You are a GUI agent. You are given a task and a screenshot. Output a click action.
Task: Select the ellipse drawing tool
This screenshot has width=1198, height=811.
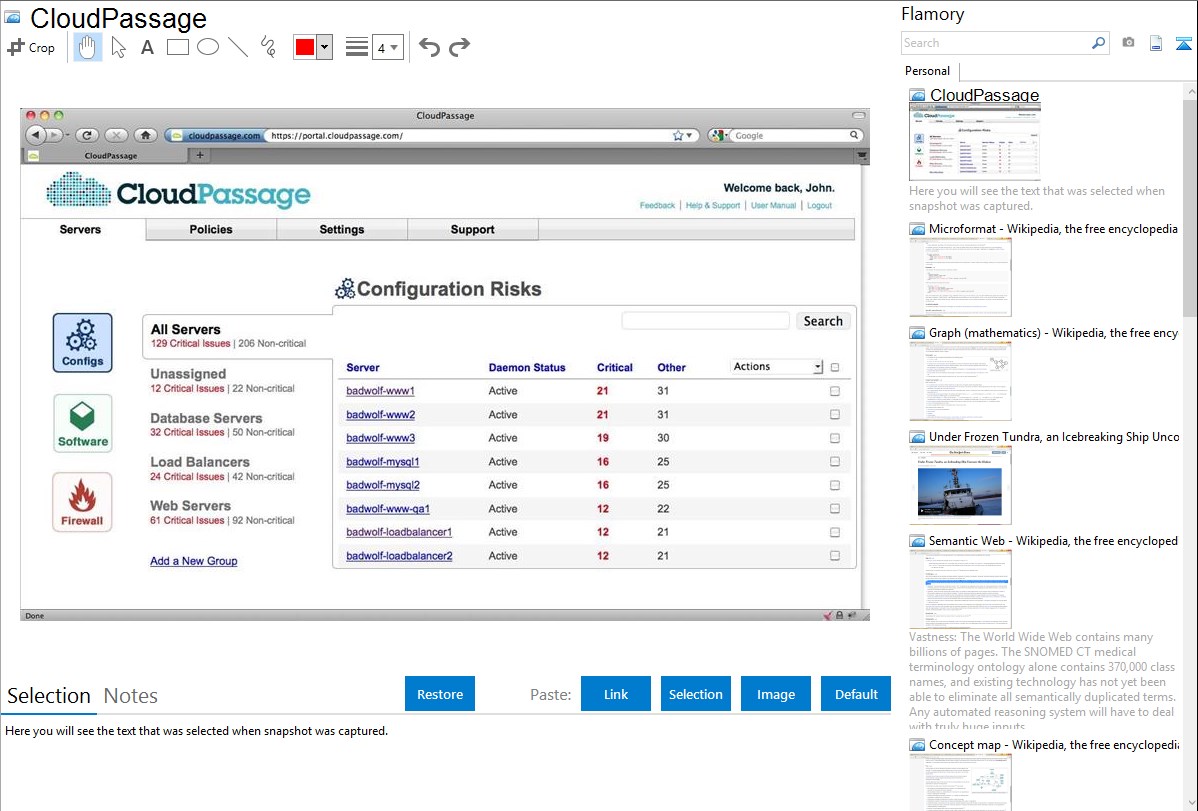click(208, 47)
